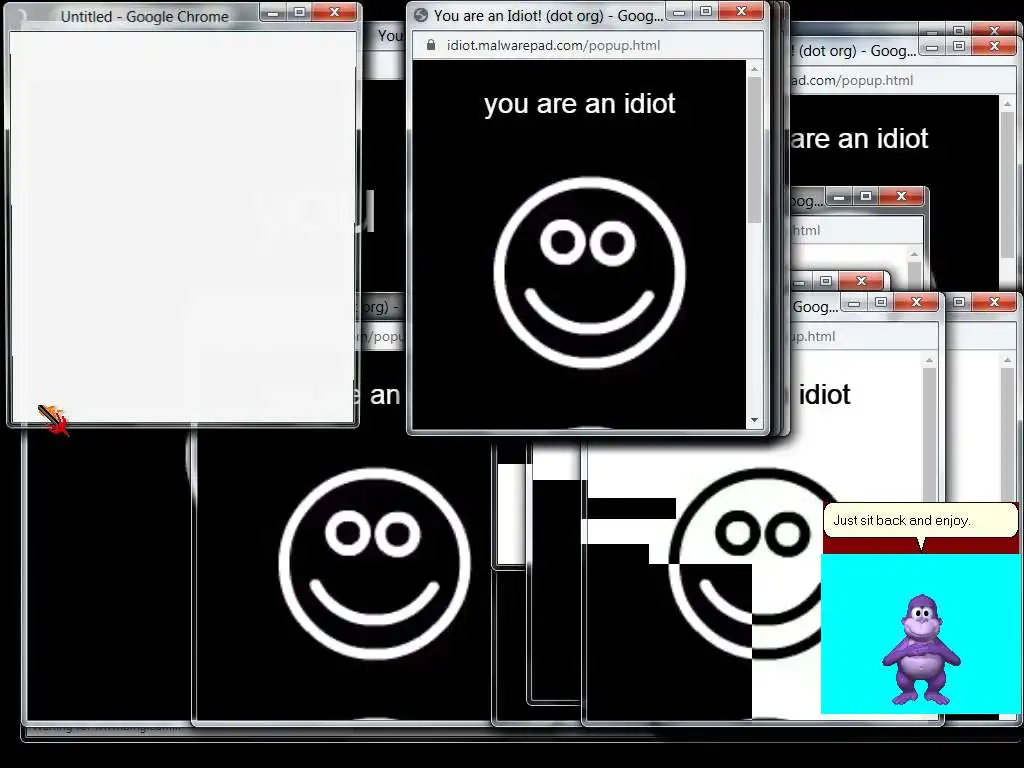This screenshot has width=1024, height=768.
Task: Maximize the white popup showing 'p.html'
Action: [881, 302]
